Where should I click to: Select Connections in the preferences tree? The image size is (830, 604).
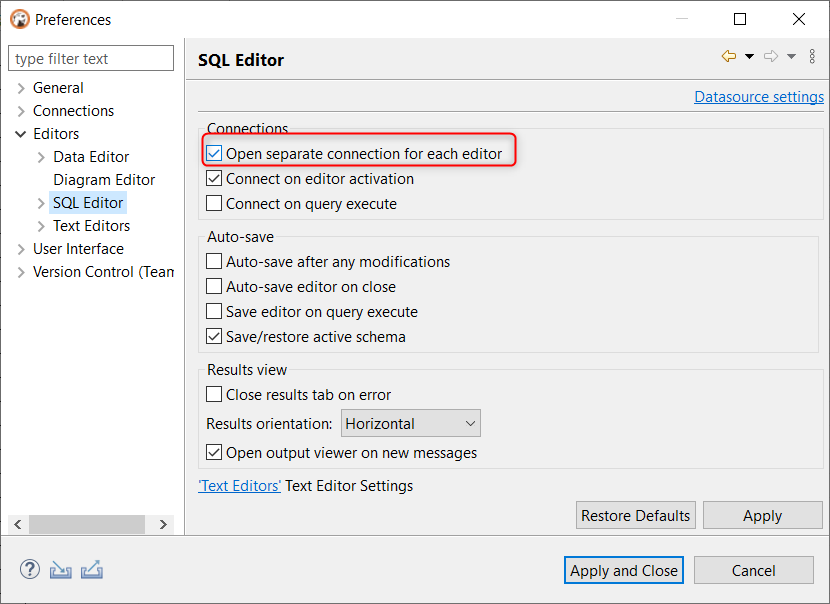pos(74,111)
